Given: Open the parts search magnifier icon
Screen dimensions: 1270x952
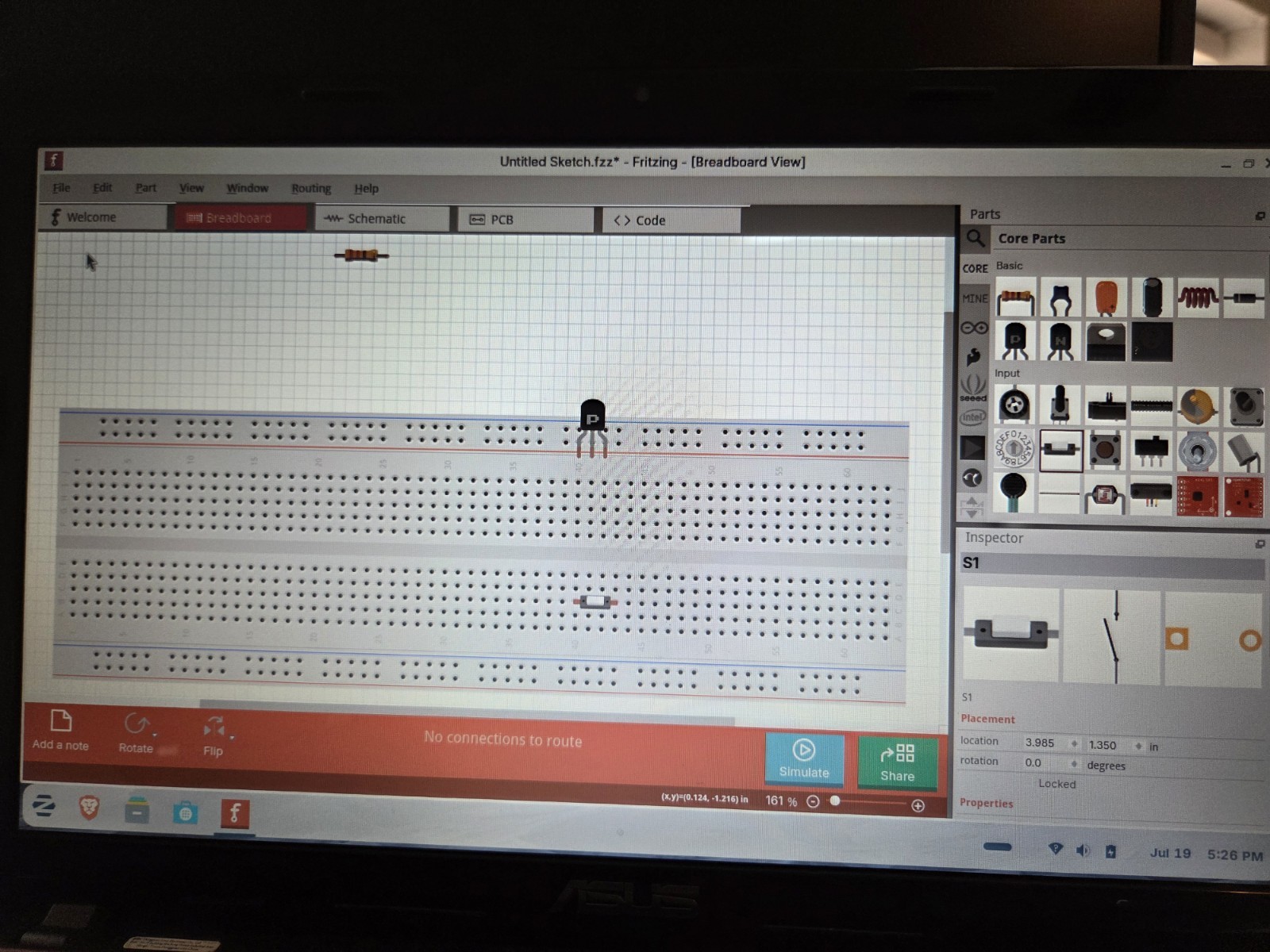Looking at the screenshot, I should click(x=975, y=238).
